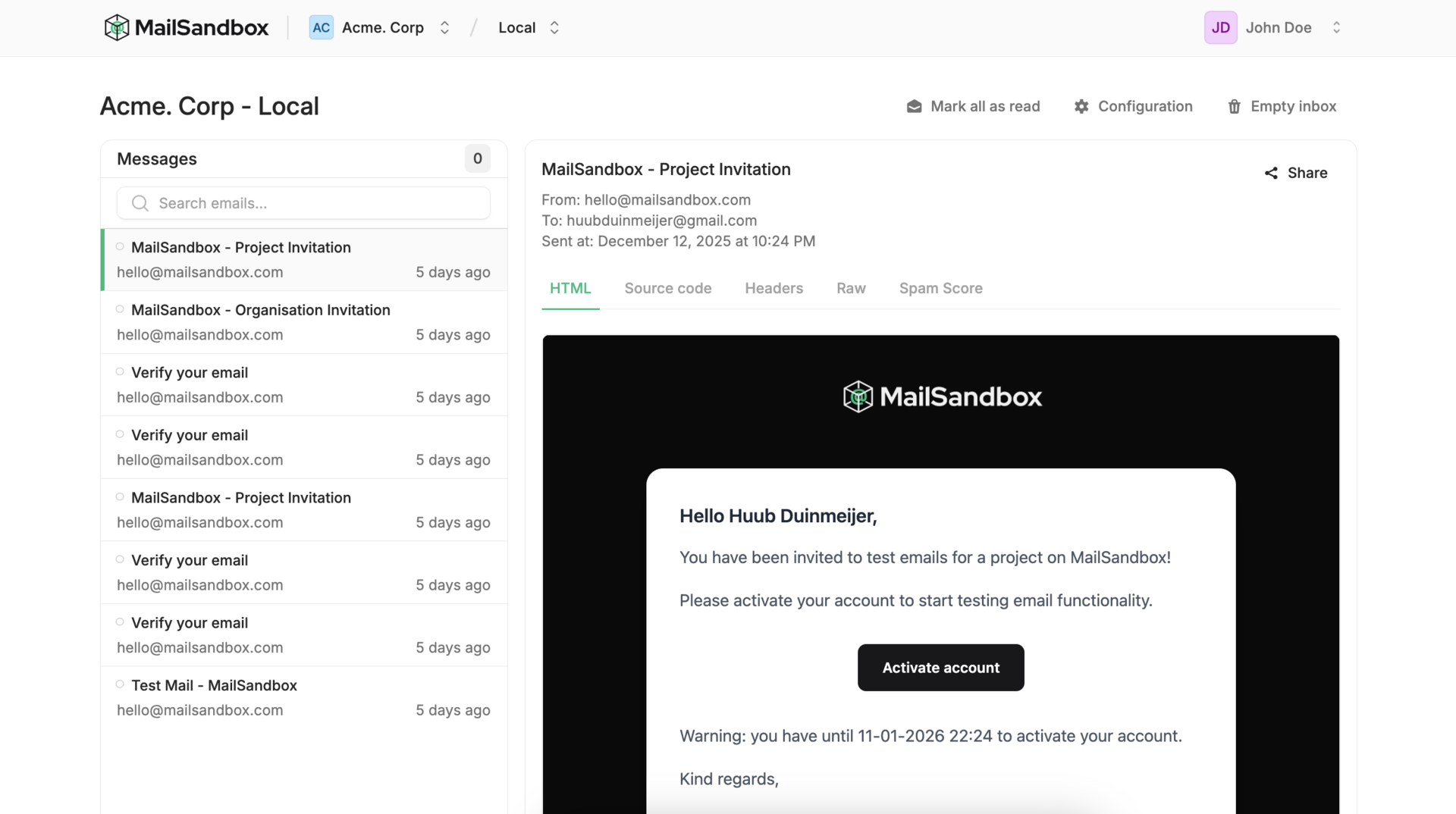Switch to the Source code tab
The width and height of the screenshot is (1456, 814).
coord(667,288)
